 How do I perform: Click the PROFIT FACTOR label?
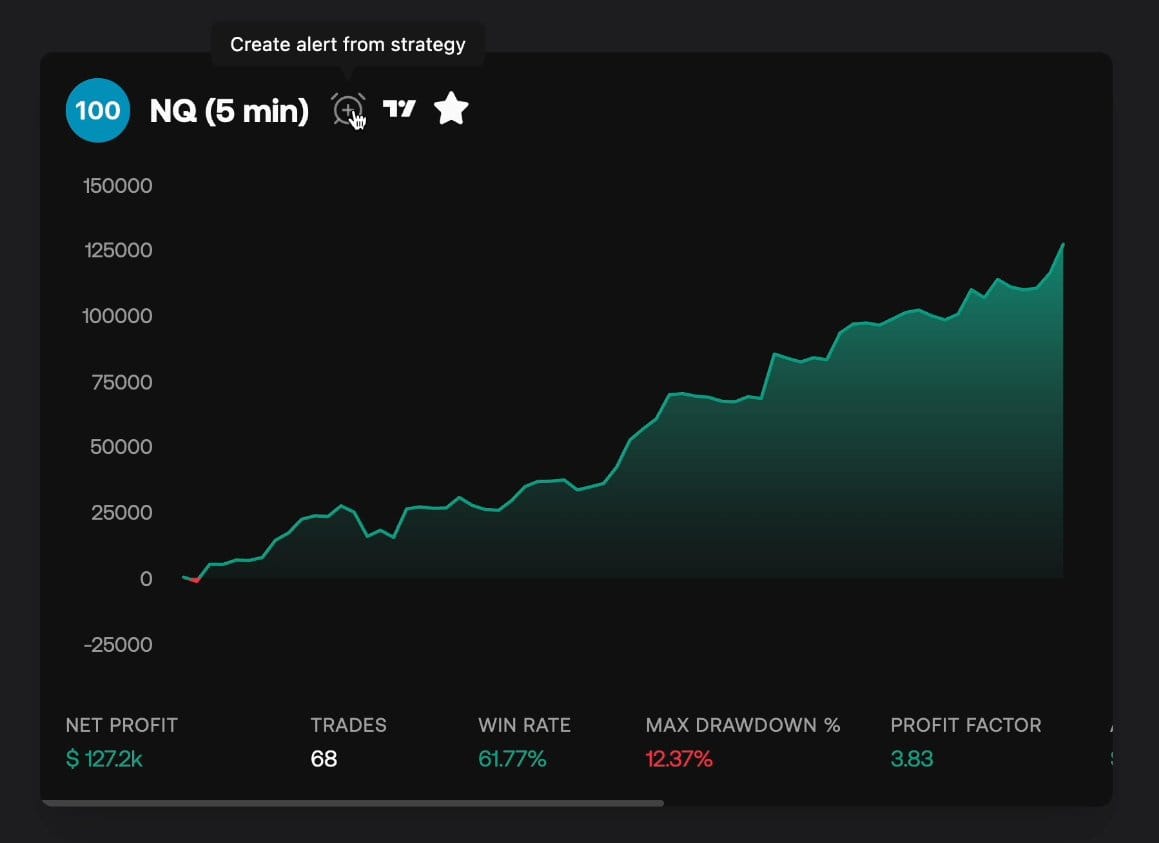965,725
